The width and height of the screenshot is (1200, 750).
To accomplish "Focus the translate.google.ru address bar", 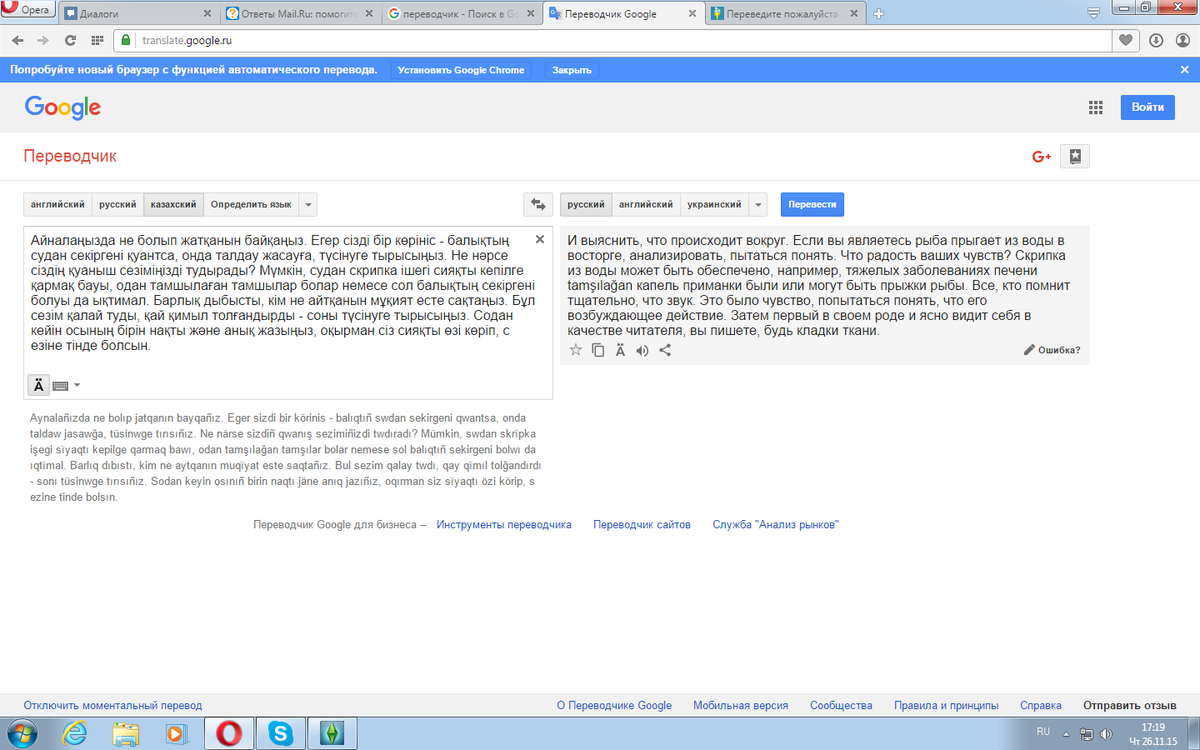I will click(x=612, y=40).
